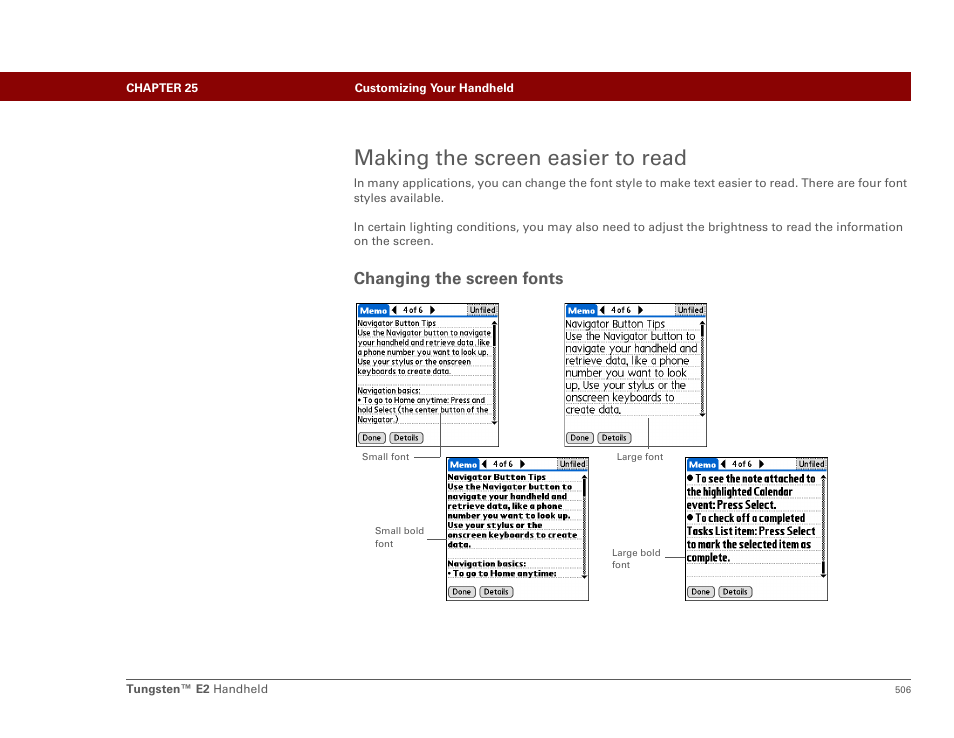This screenshot has height=738, width=954.
Task: Click next memo arrow in Large font screen
Action: pyautogui.click(x=641, y=310)
